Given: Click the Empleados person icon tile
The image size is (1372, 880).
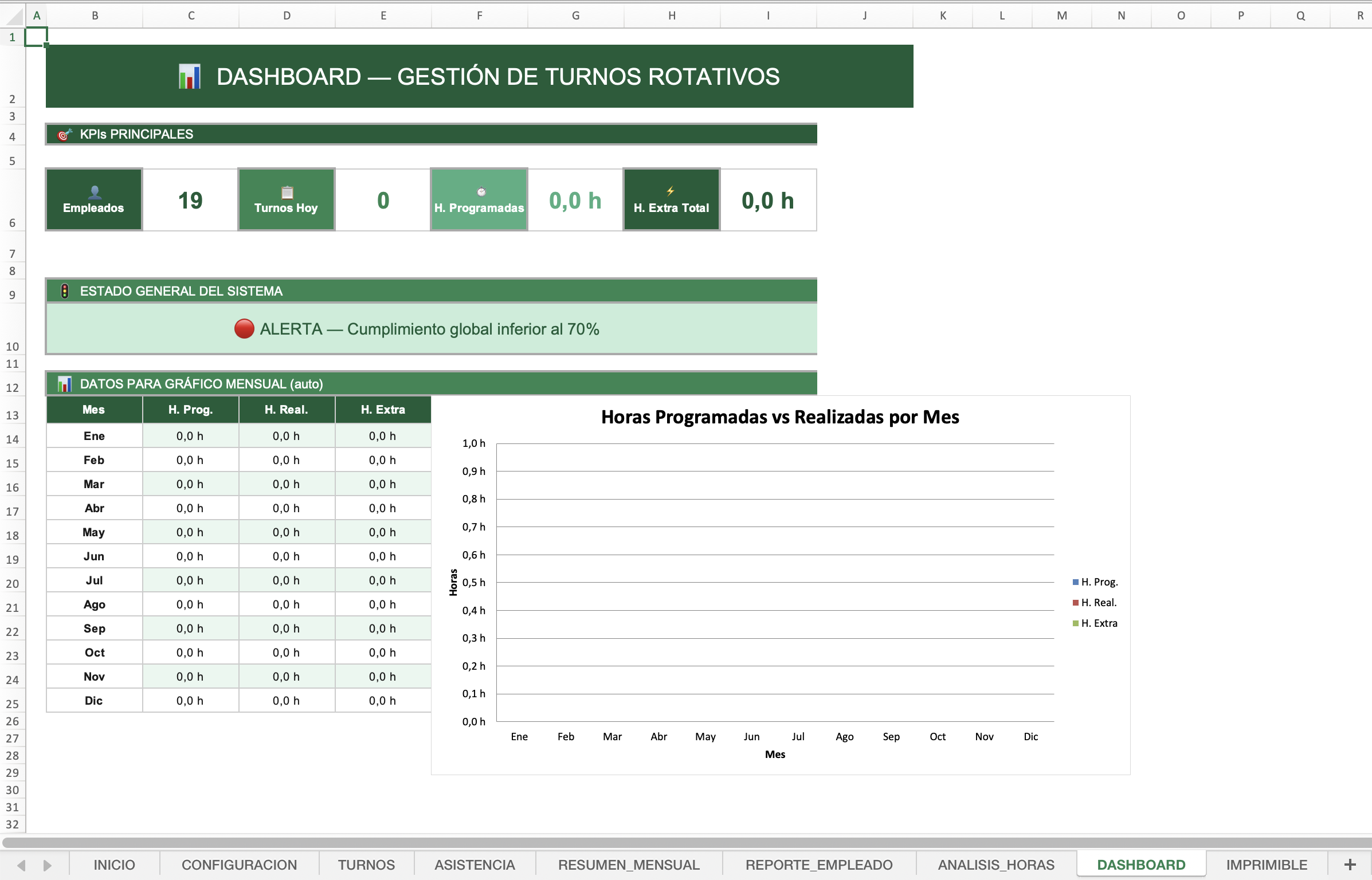Looking at the screenshot, I should coord(94,200).
